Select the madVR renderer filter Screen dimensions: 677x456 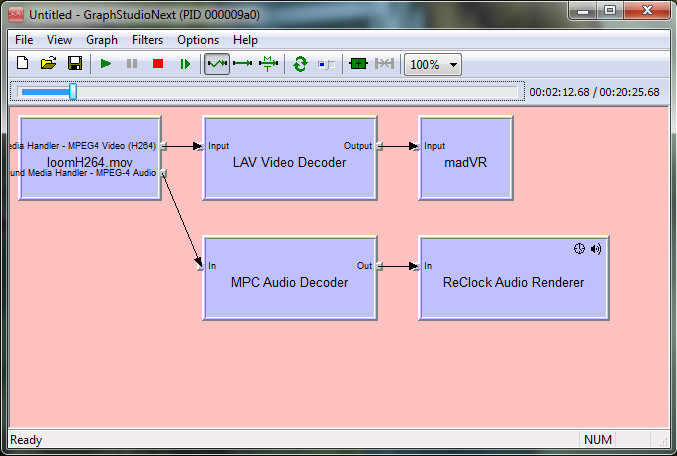pyautogui.click(x=466, y=158)
